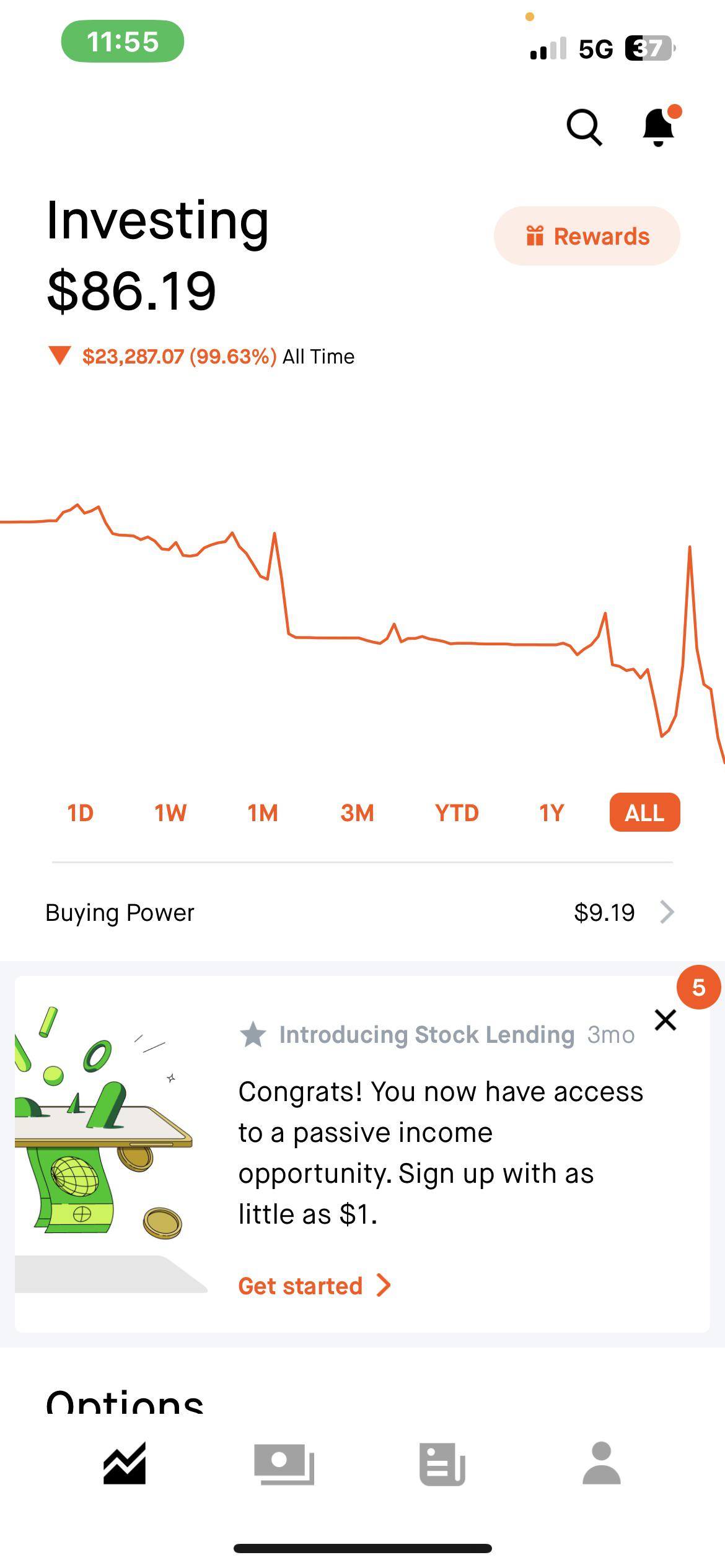Dismiss the Stock Lending card
Image resolution: width=725 pixels, height=1568 pixels.
[x=665, y=1019]
